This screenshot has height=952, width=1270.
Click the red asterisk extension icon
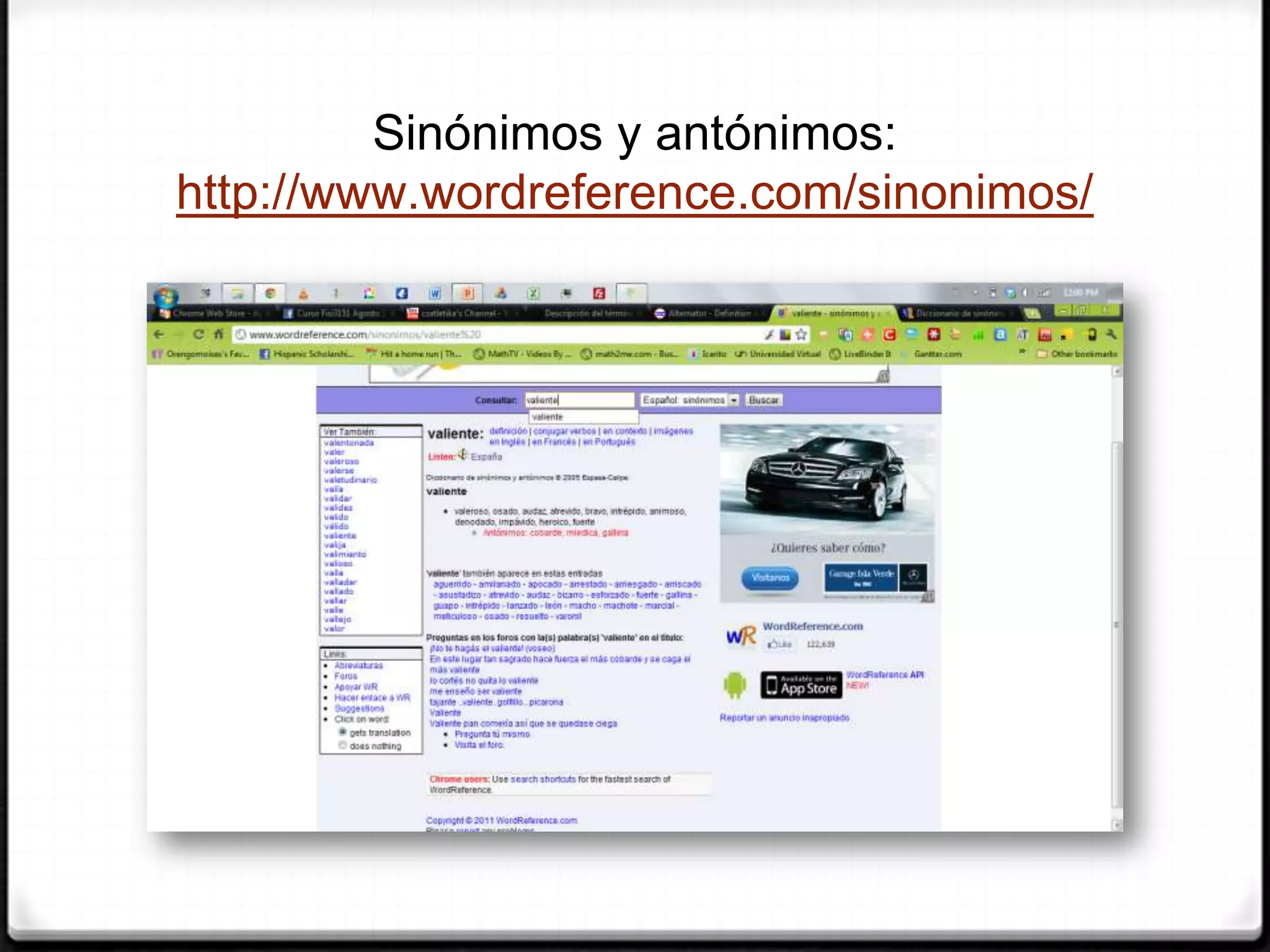coord(933,335)
